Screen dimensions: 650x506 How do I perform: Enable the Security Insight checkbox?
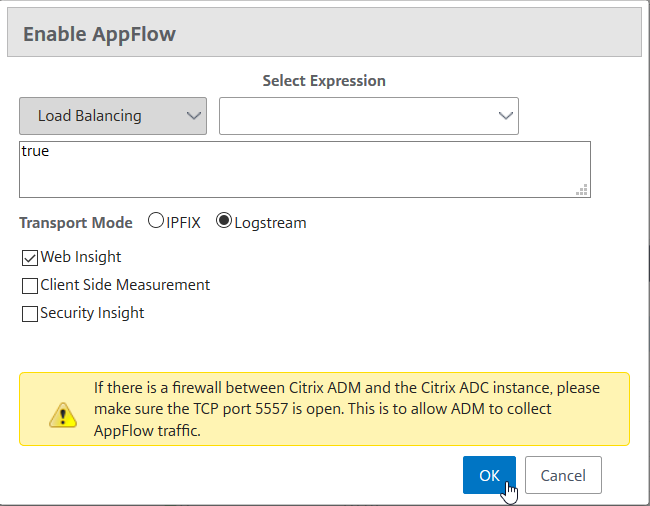coord(30,314)
